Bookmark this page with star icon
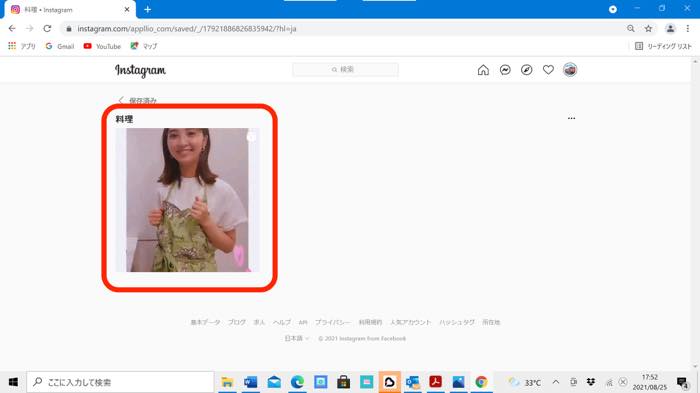Screen dimensions: 700x393 pyautogui.click(x=648, y=29)
